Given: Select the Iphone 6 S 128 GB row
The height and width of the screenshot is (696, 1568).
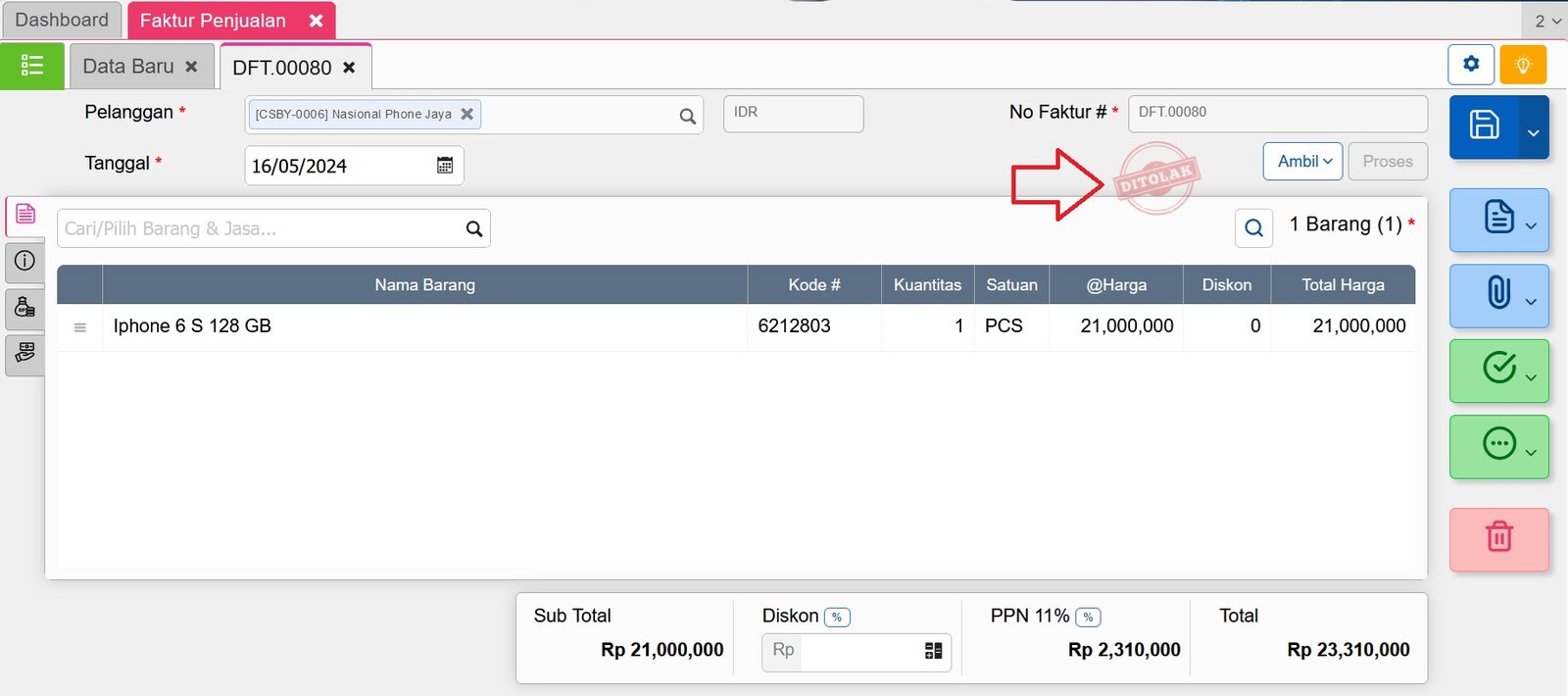Looking at the screenshot, I should [423, 326].
